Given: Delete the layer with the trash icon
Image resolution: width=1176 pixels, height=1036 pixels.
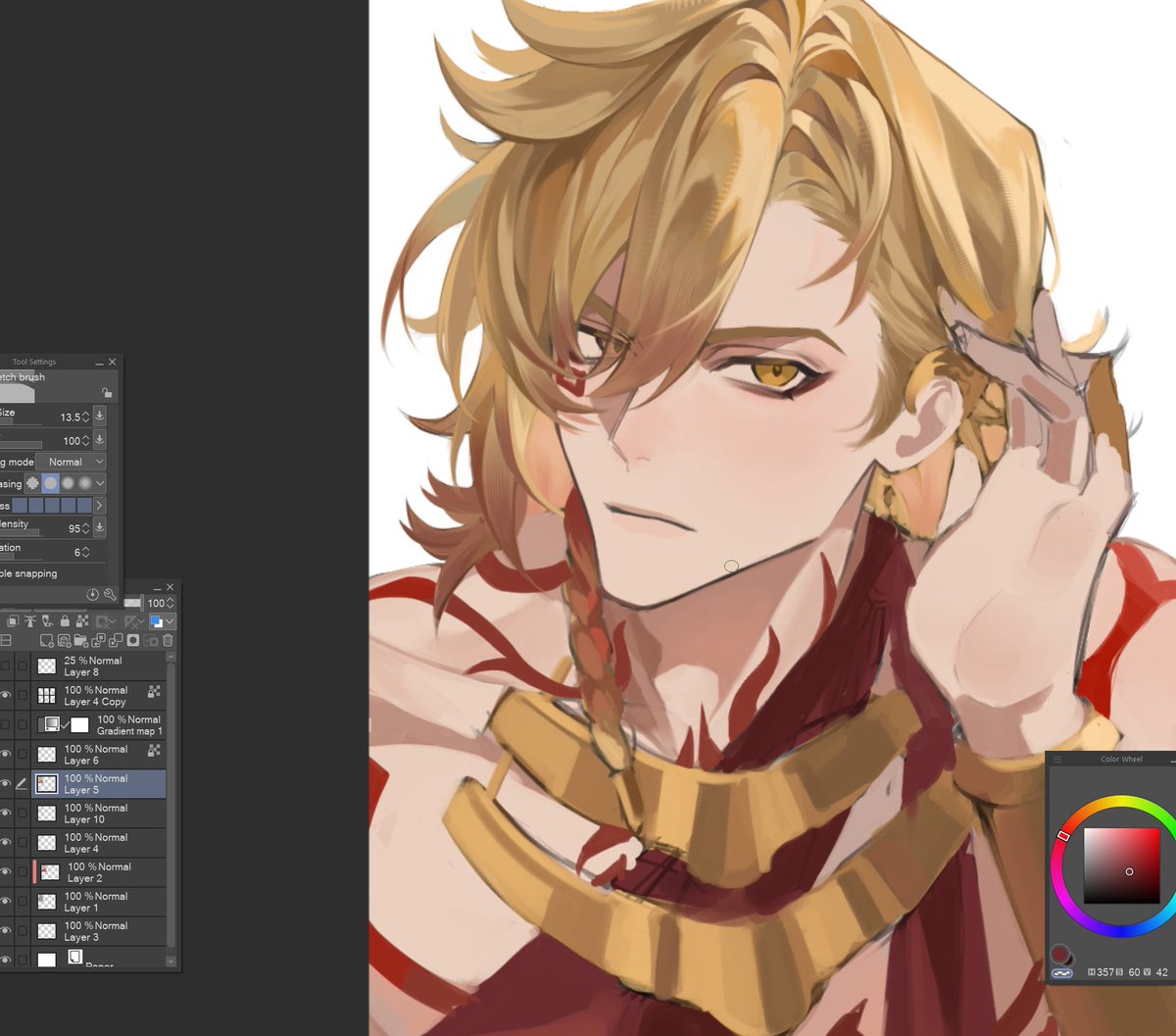Looking at the screenshot, I should pos(168,641).
